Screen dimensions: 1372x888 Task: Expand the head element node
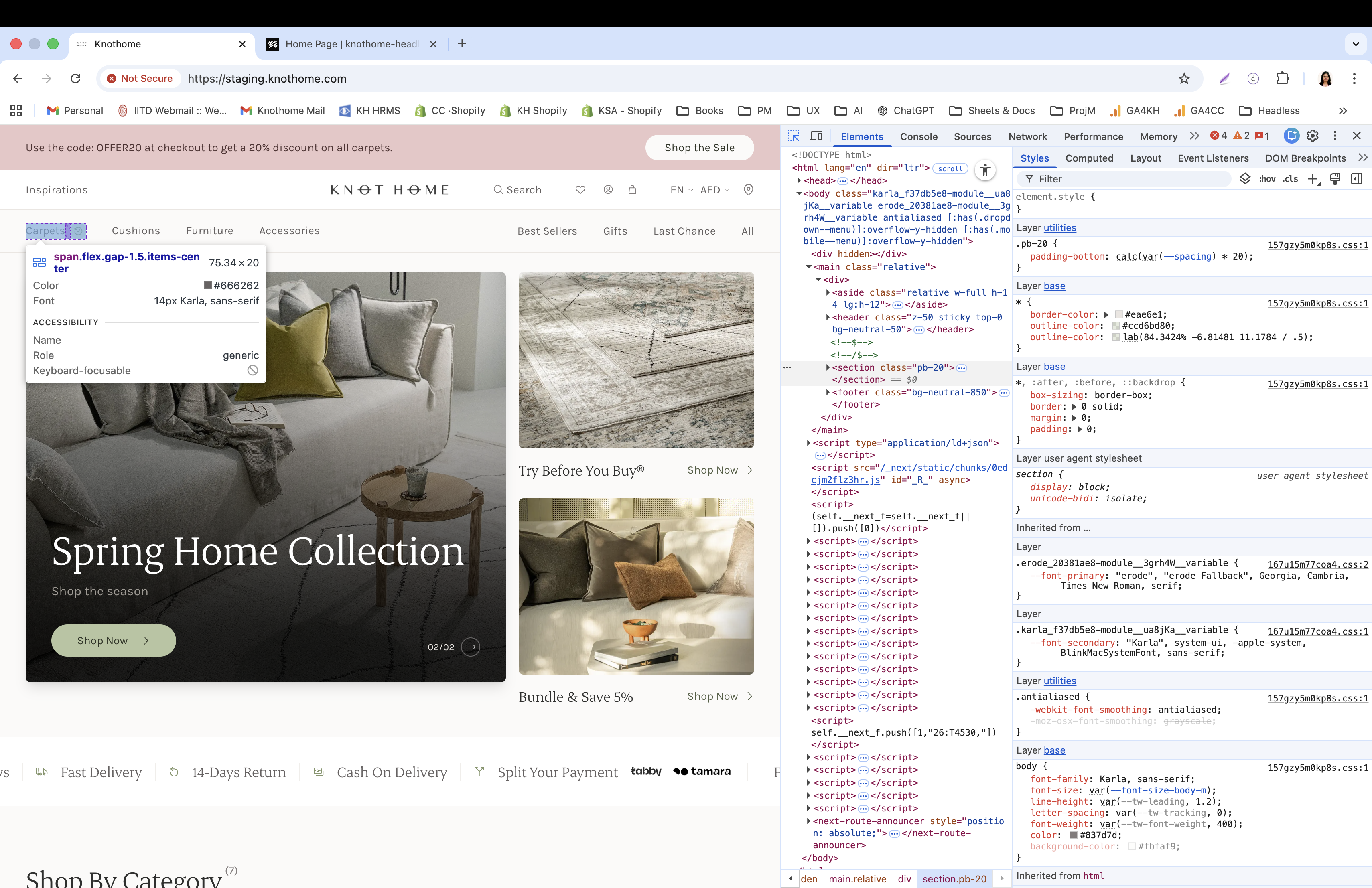coord(799,180)
